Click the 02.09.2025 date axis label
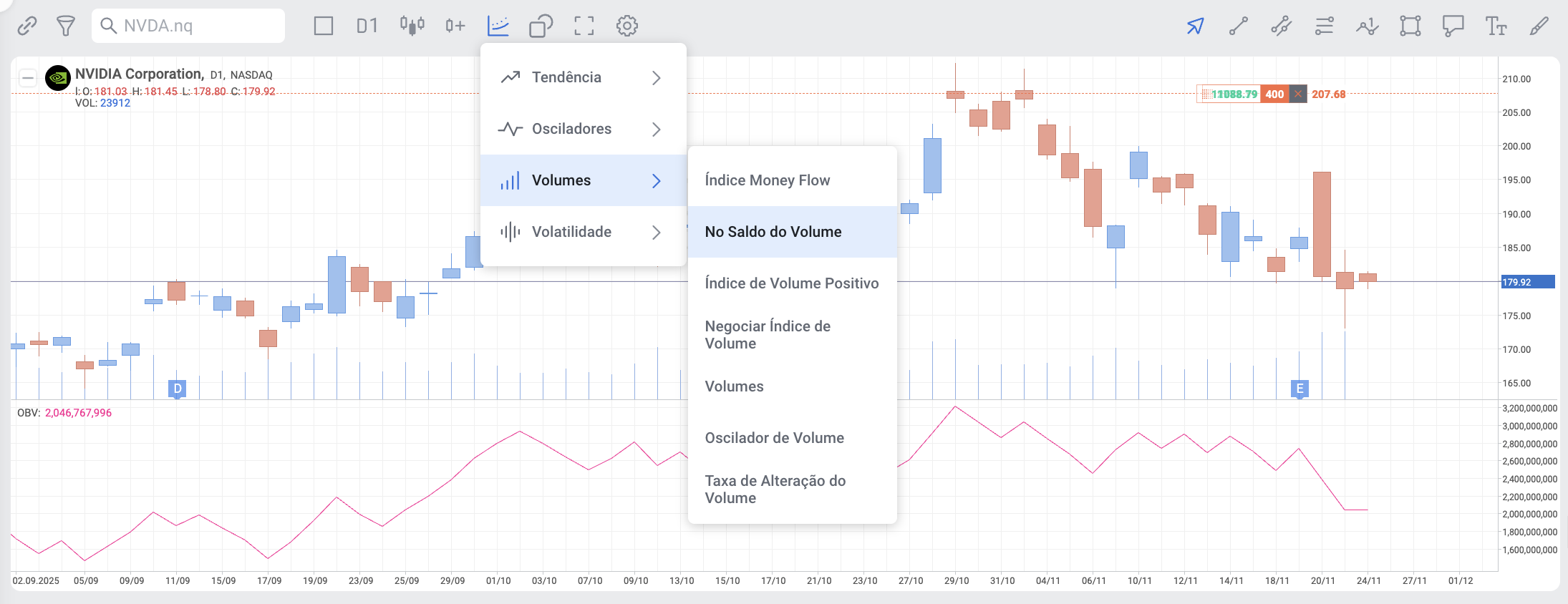Screen dimensions: 1568x604 36,580
